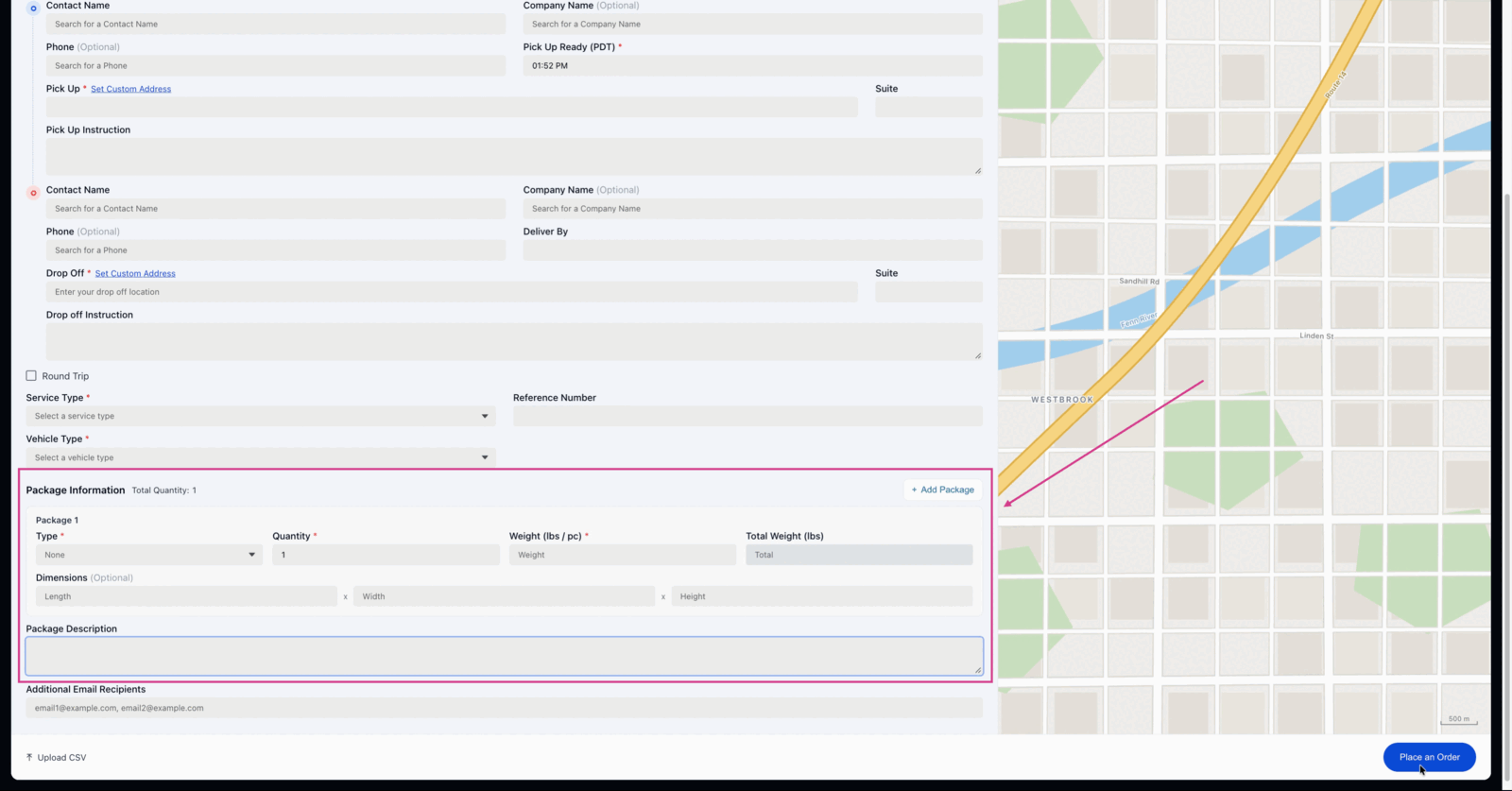Focus the drop-off Company Name search field
This screenshot has height=791, width=1512.
753,209
